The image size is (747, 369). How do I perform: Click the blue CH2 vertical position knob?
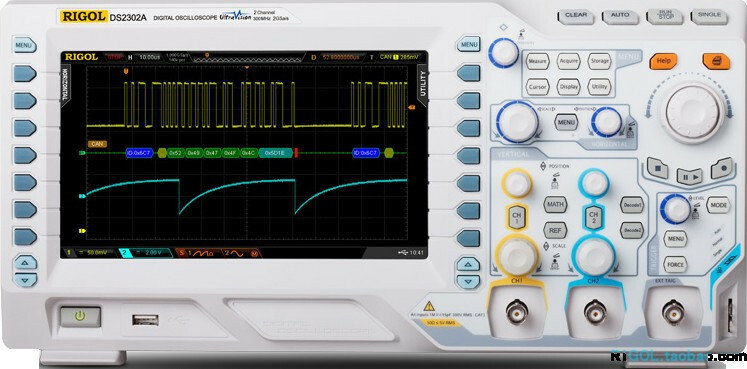click(x=593, y=183)
